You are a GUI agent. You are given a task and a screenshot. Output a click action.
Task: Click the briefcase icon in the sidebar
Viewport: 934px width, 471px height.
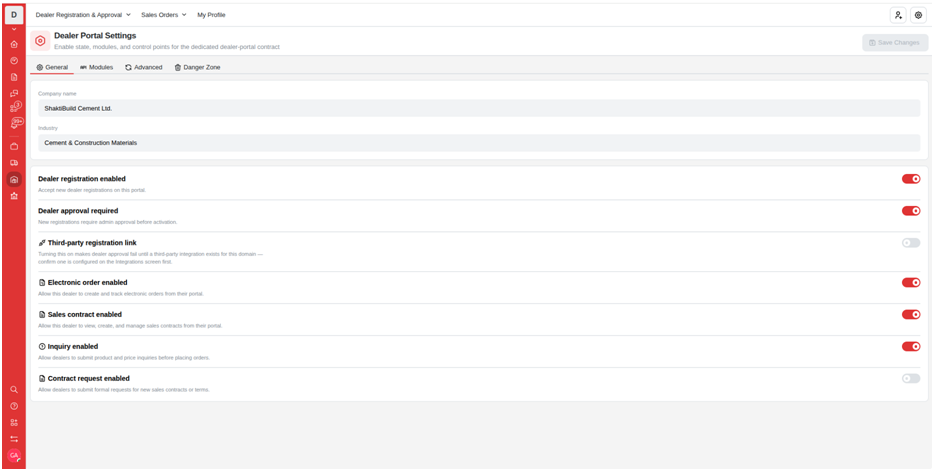point(14,146)
